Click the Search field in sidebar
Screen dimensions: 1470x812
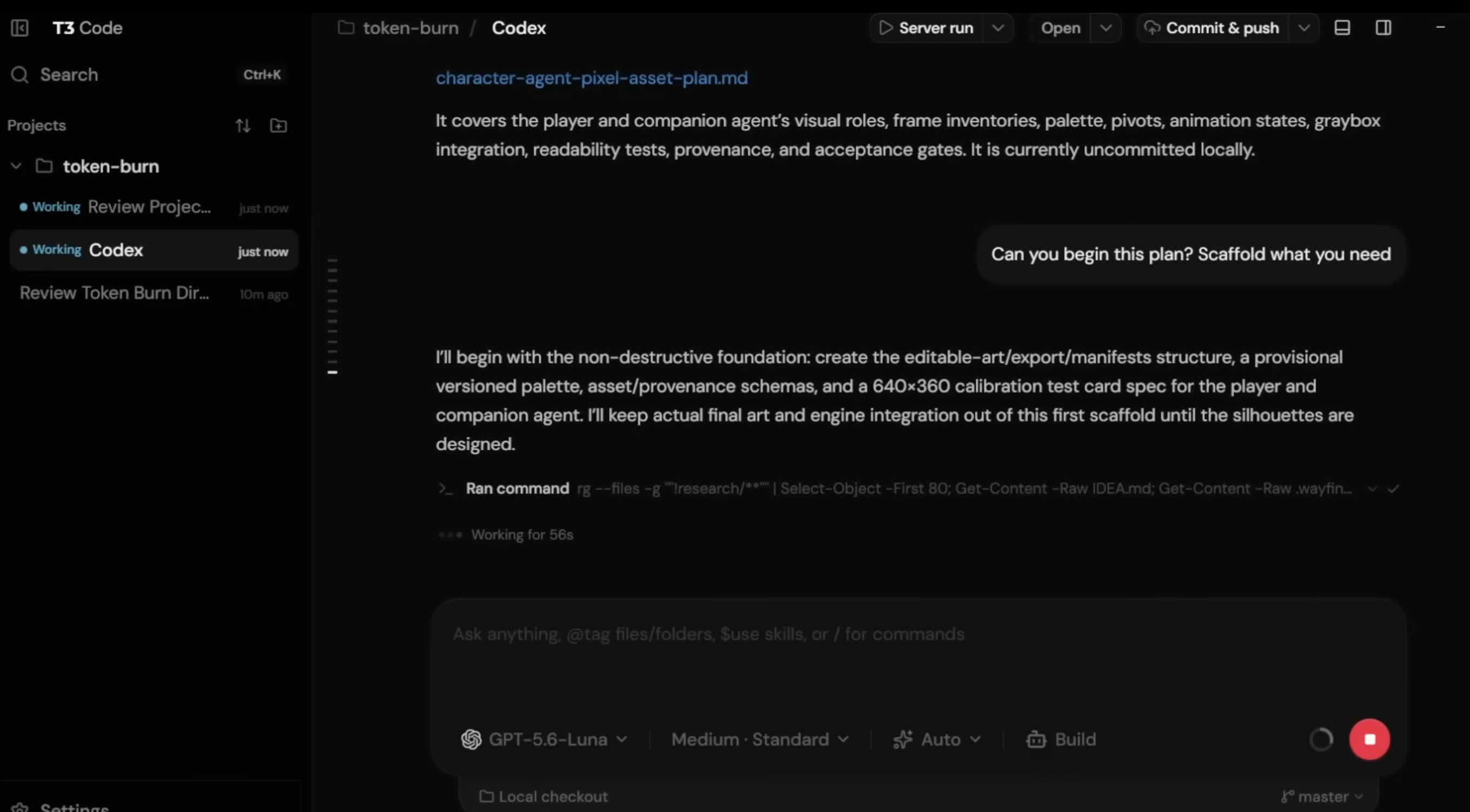(x=149, y=75)
